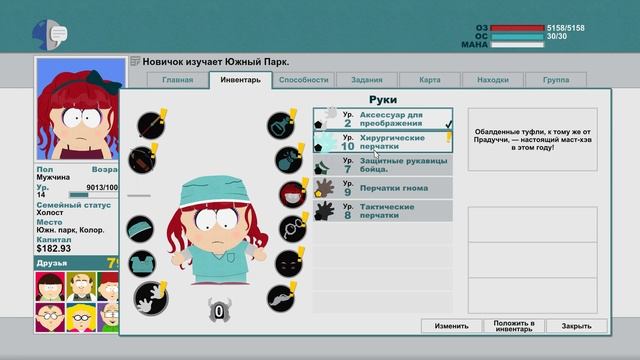Choose Защитные рукавицы бойца item
Screen dimensions: 640x360
(x=383, y=165)
